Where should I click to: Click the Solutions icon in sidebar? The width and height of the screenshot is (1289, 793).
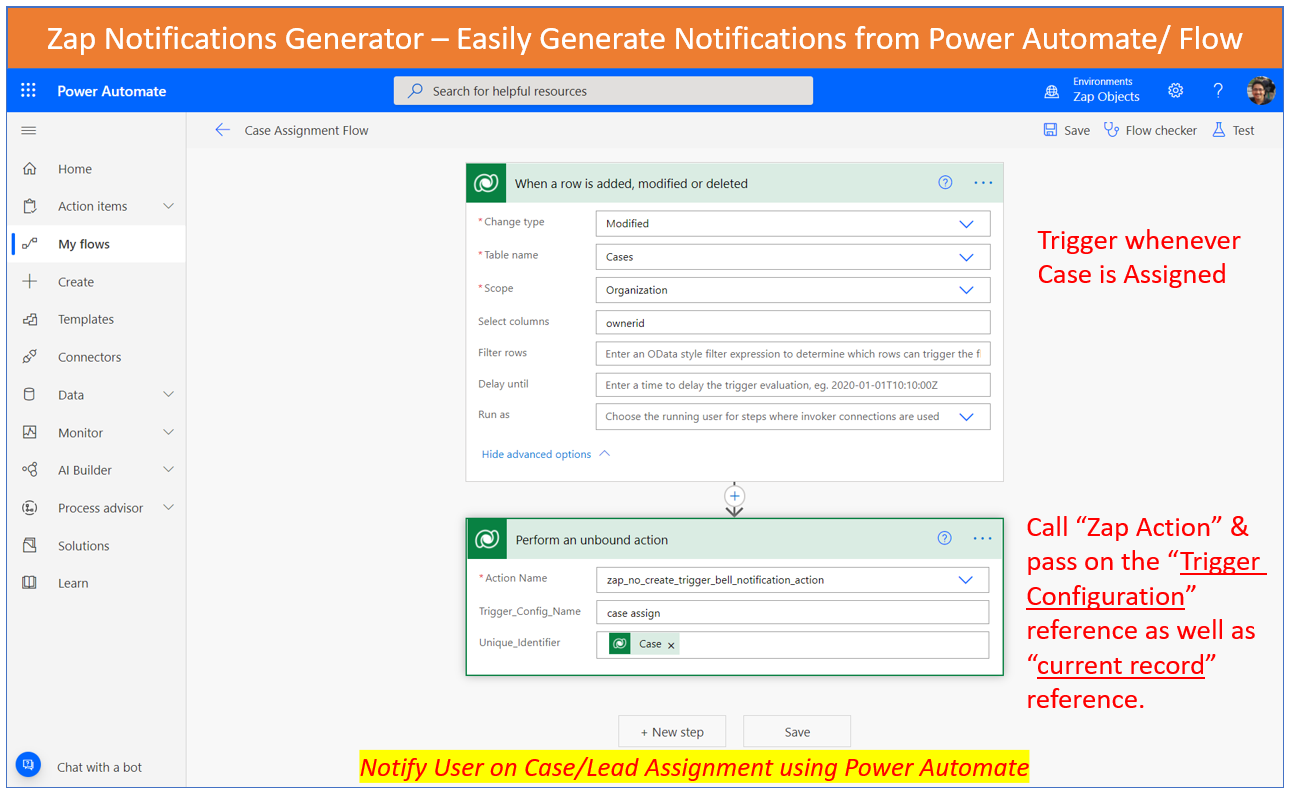30,546
